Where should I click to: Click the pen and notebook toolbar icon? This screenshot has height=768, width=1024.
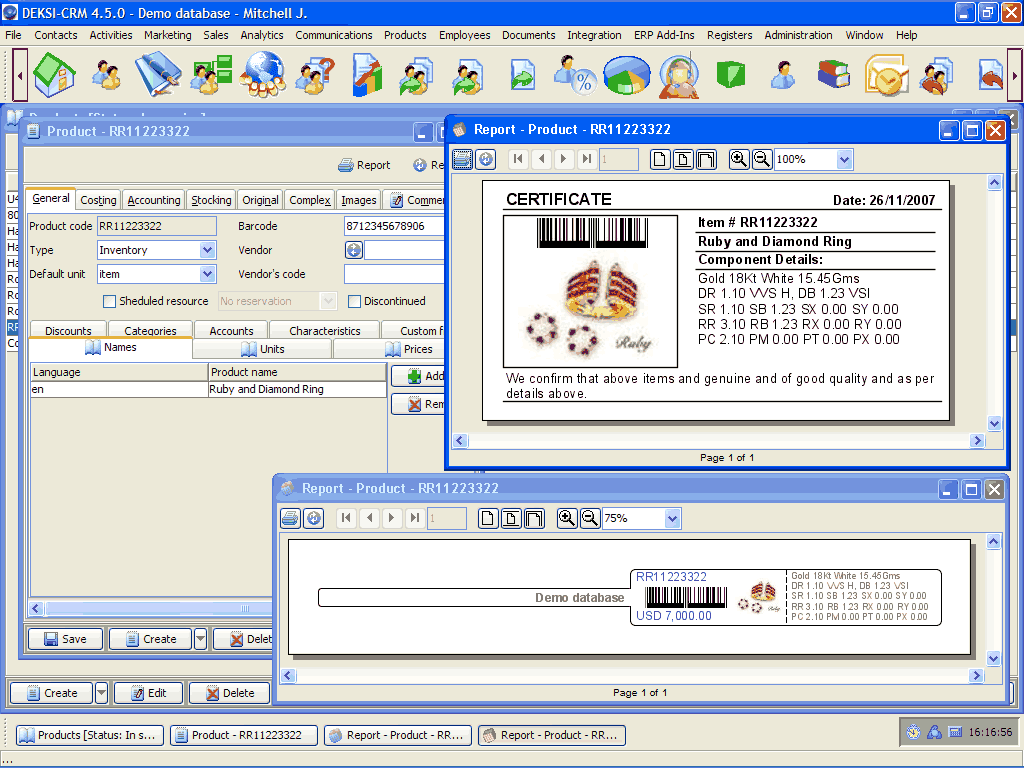tap(158, 74)
